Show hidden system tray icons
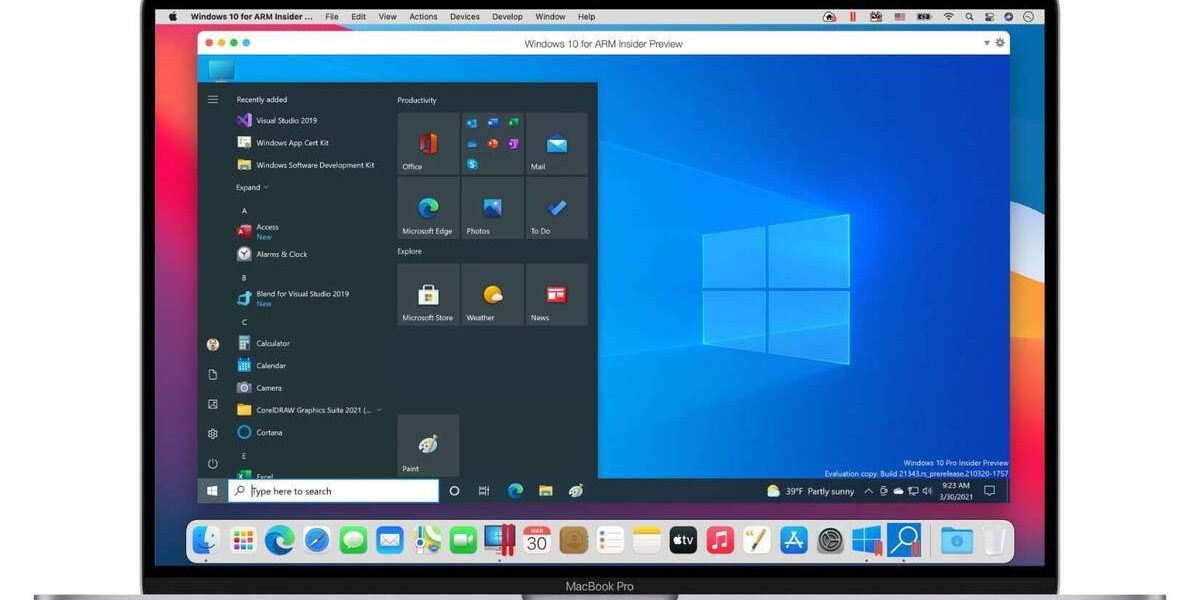The width and height of the screenshot is (1200, 600). click(868, 491)
